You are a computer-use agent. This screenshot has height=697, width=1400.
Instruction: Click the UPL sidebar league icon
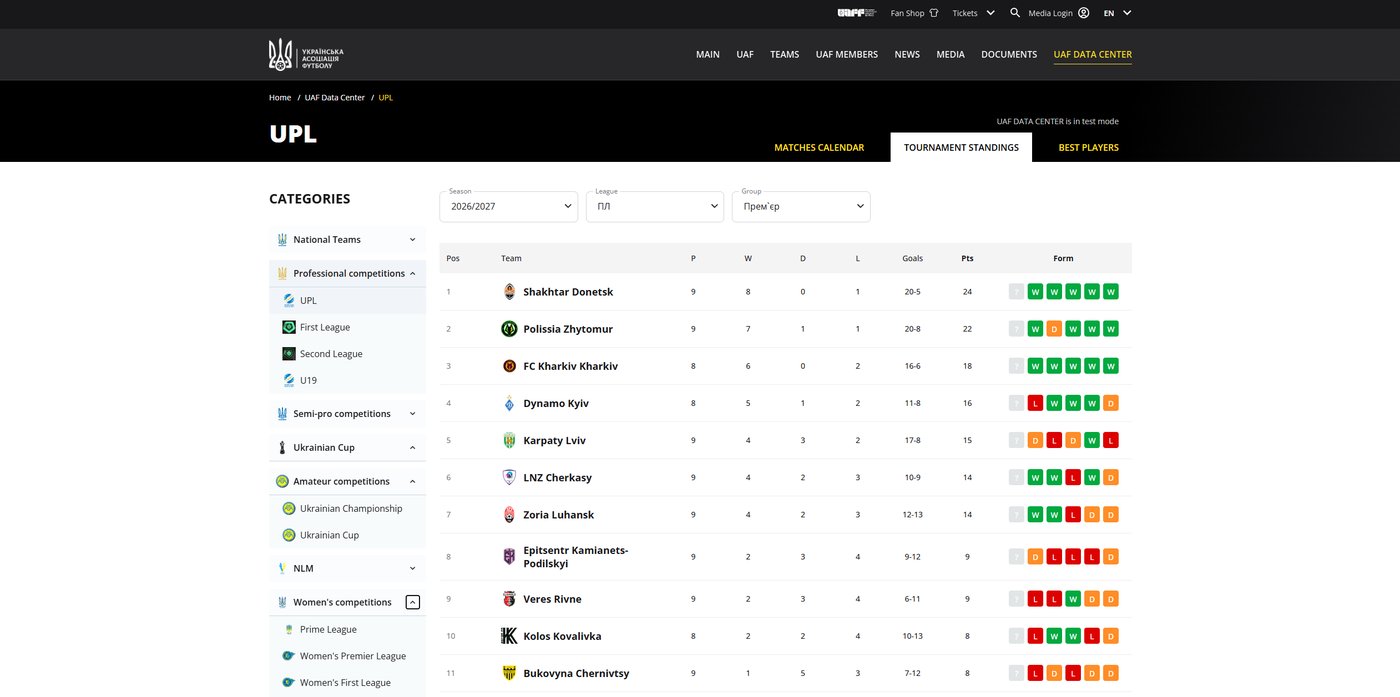point(289,300)
